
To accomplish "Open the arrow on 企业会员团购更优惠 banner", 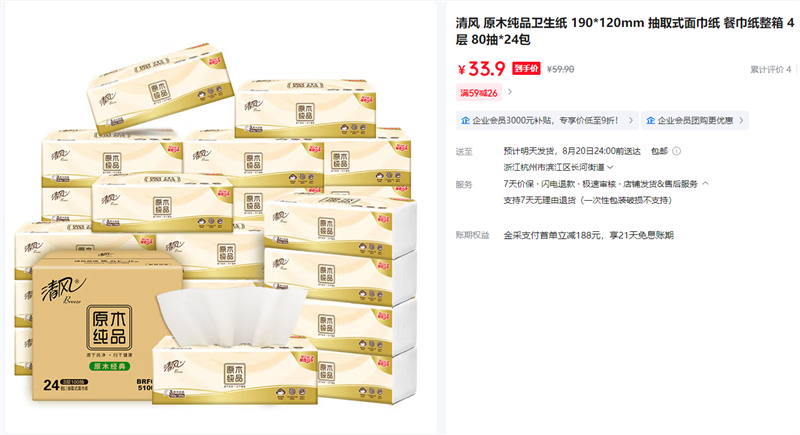I will [x=741, y=120].
